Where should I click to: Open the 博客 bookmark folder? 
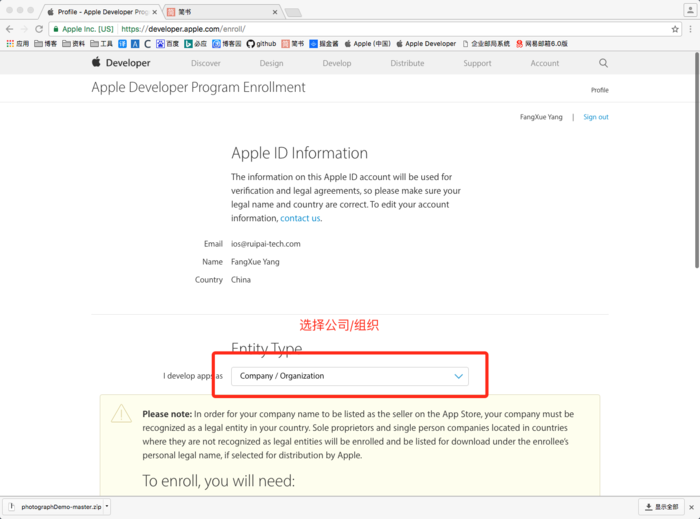(46, 44)
